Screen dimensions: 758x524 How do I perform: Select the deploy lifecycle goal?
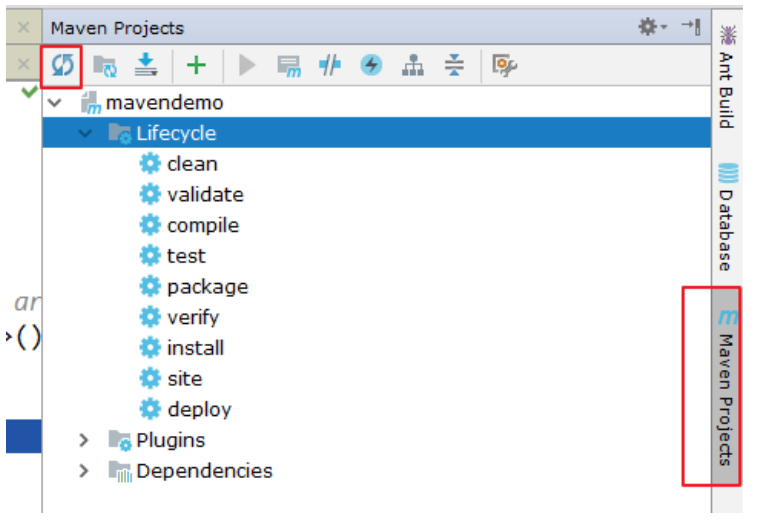(199, 410)
